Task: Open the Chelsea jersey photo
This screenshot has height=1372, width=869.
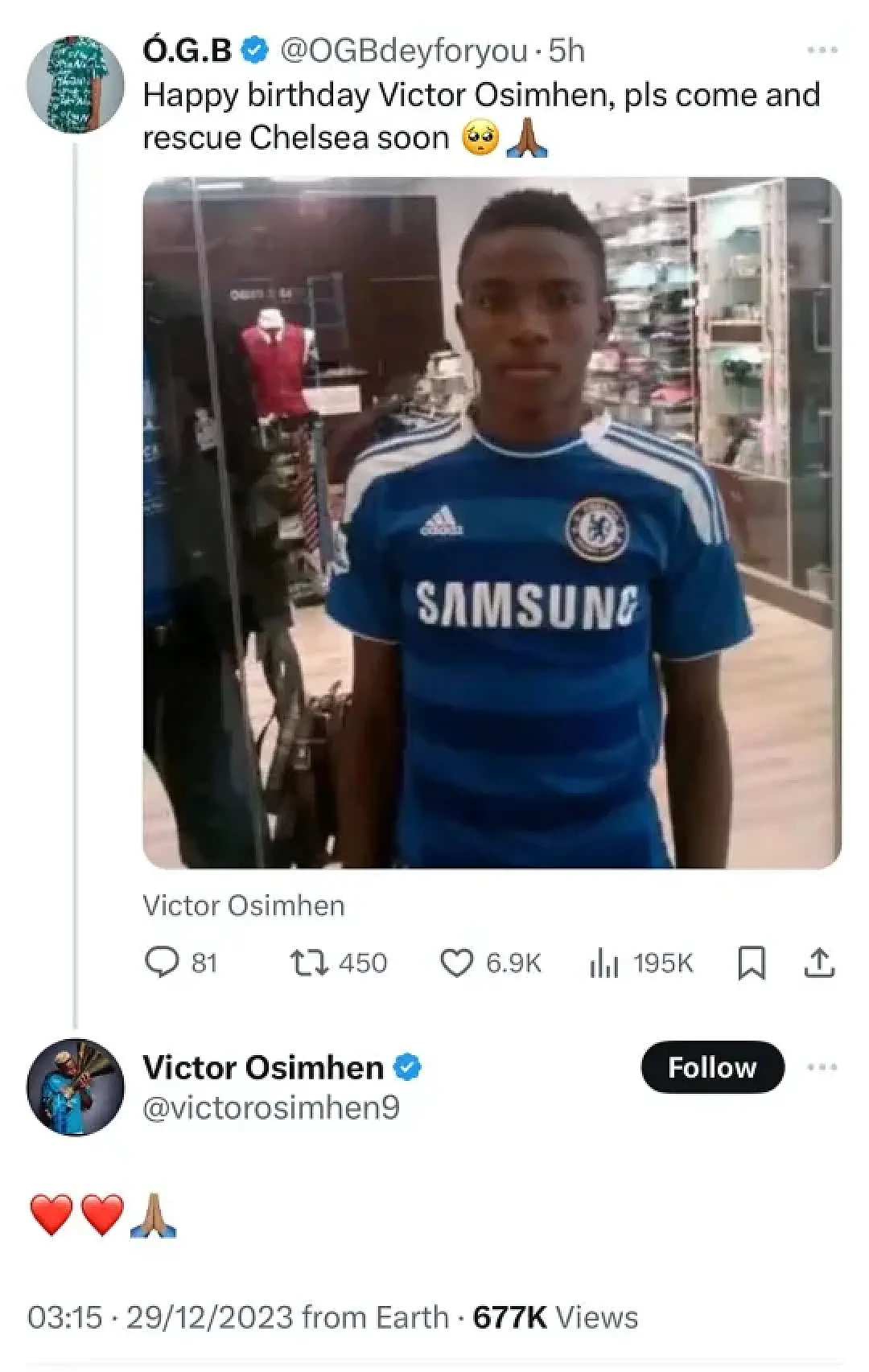Action: coord(492,523)
